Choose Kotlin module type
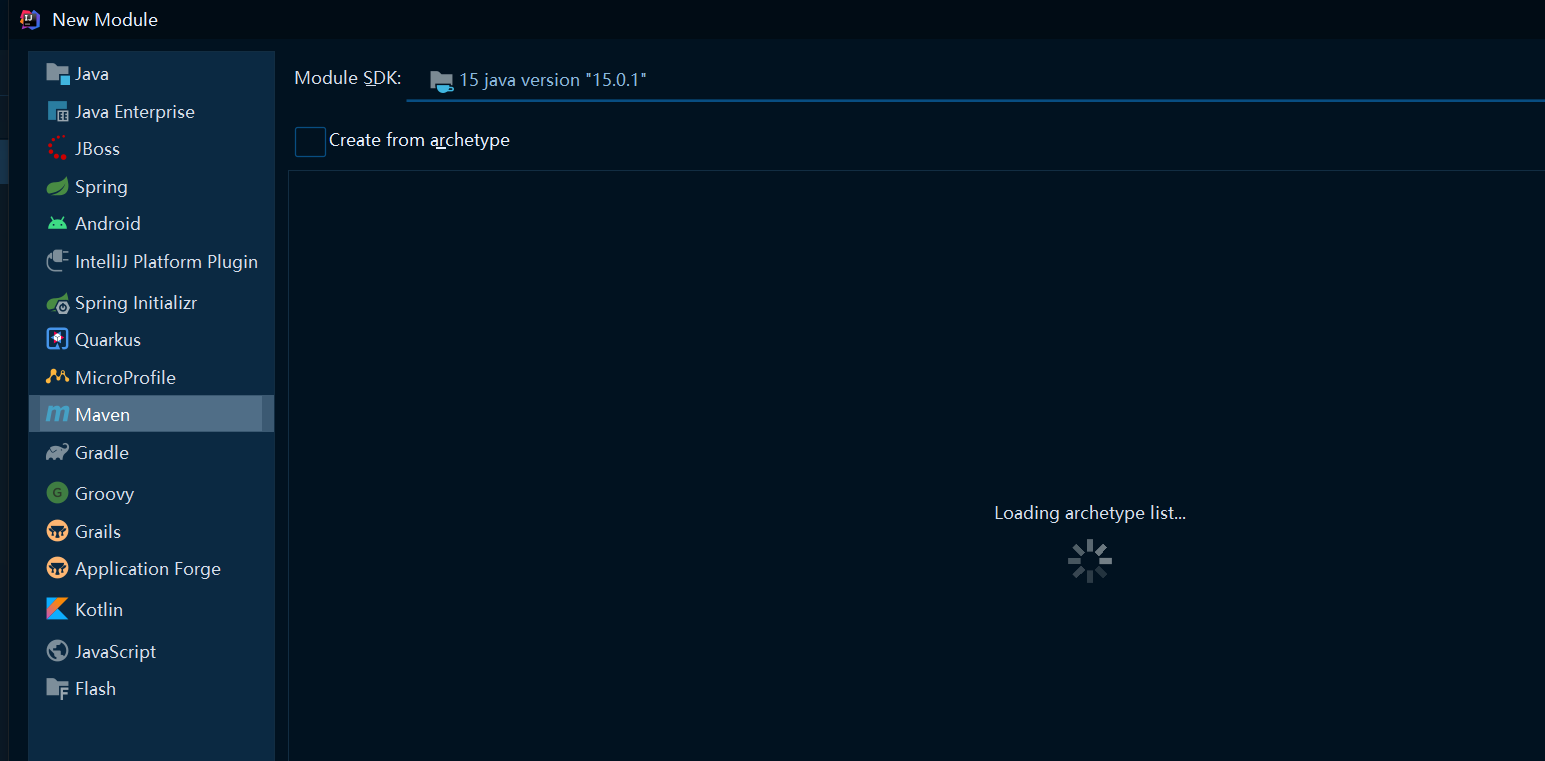 152,609
